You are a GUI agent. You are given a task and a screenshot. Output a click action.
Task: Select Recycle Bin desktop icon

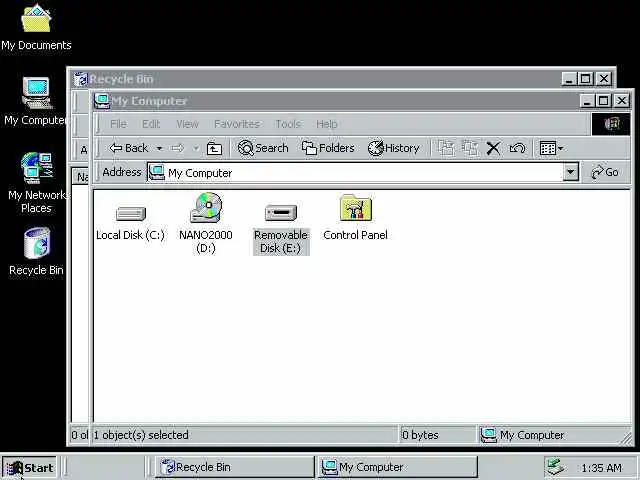(36, 252)
